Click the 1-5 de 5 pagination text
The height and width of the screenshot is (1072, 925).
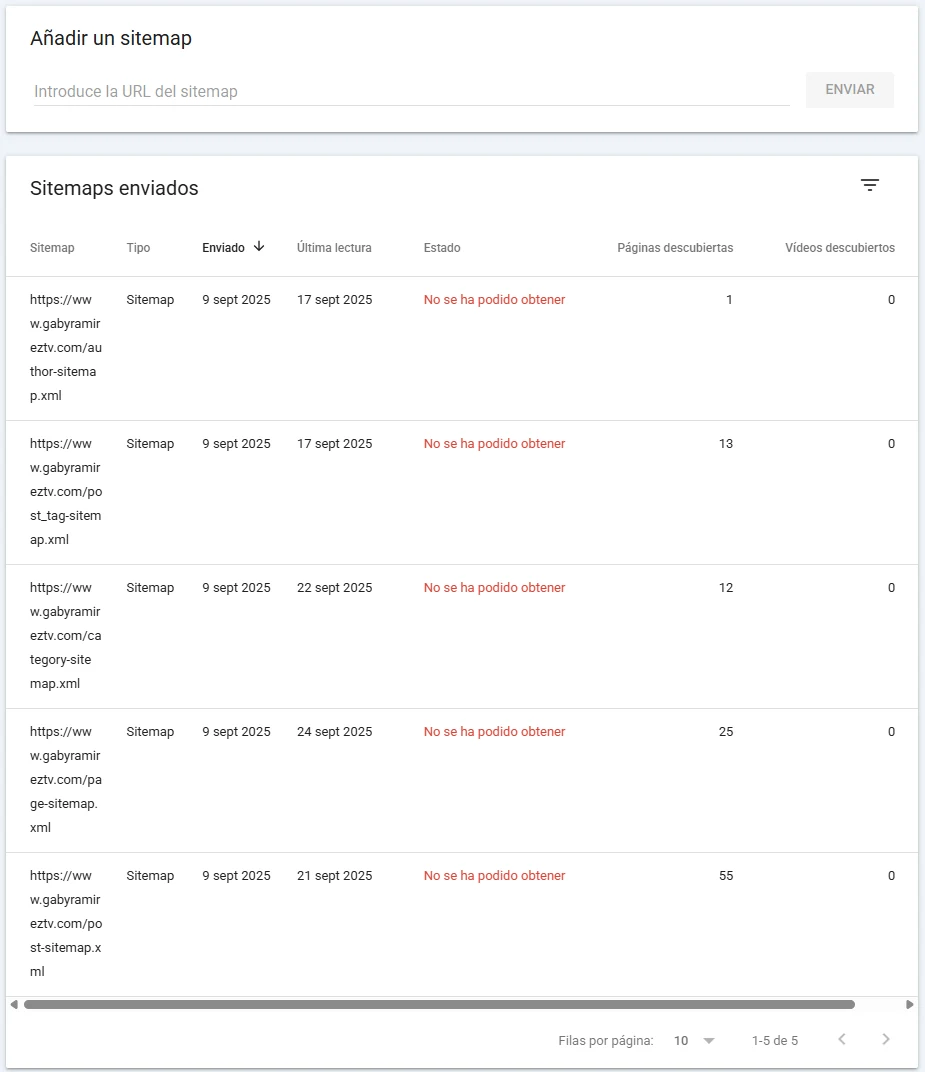click(775, 1041)
